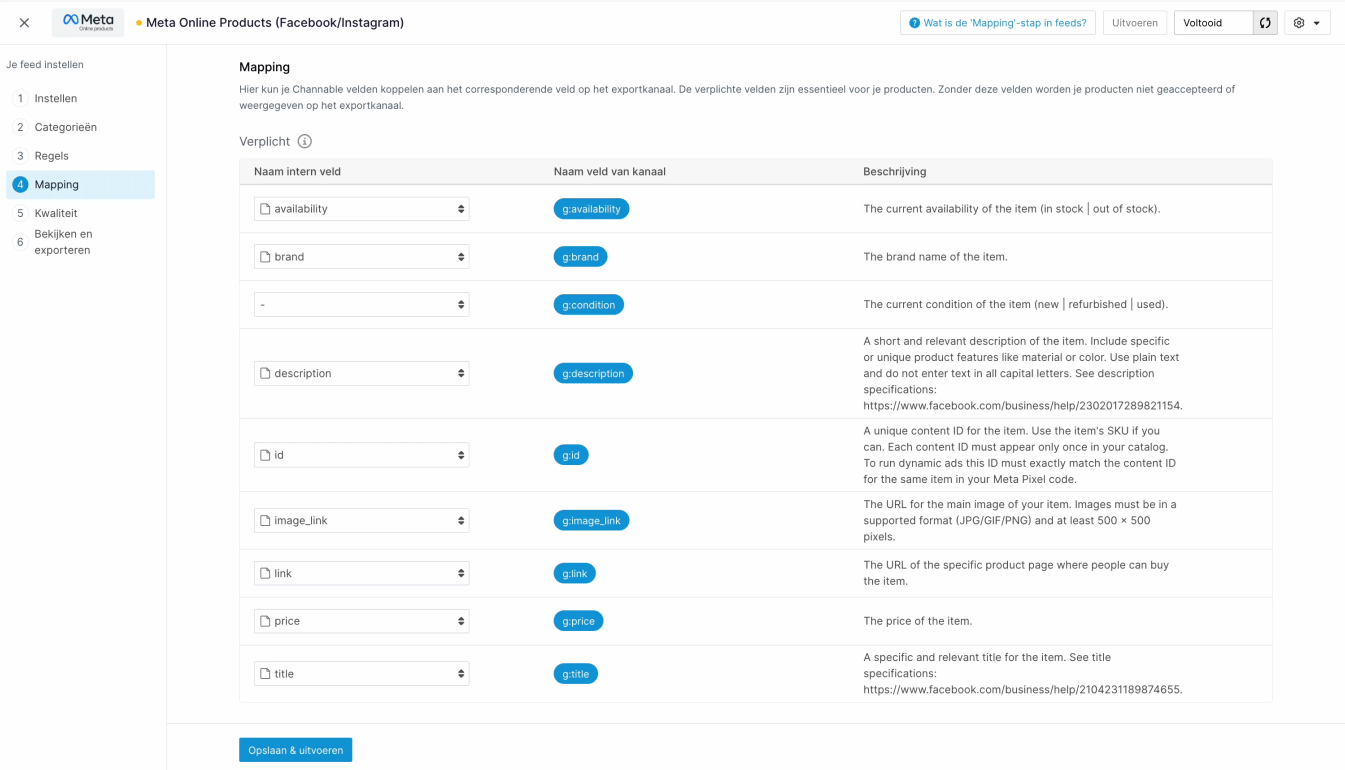Click 'The price of the item.' description
The height and width of the screenshot is (770, 1345).
coord(917,621)
